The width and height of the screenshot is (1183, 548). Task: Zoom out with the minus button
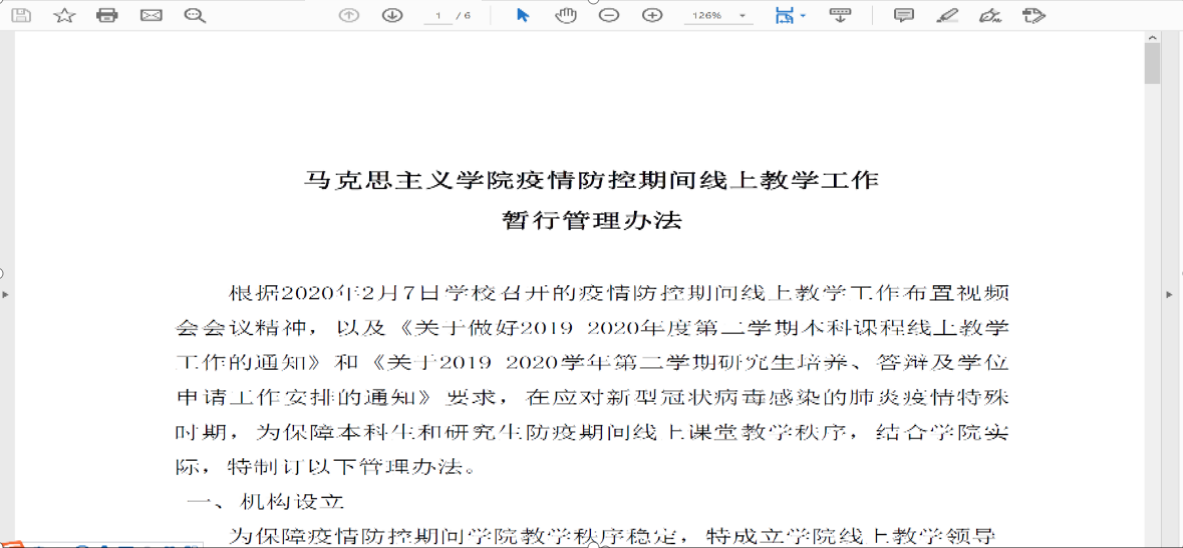609,15
